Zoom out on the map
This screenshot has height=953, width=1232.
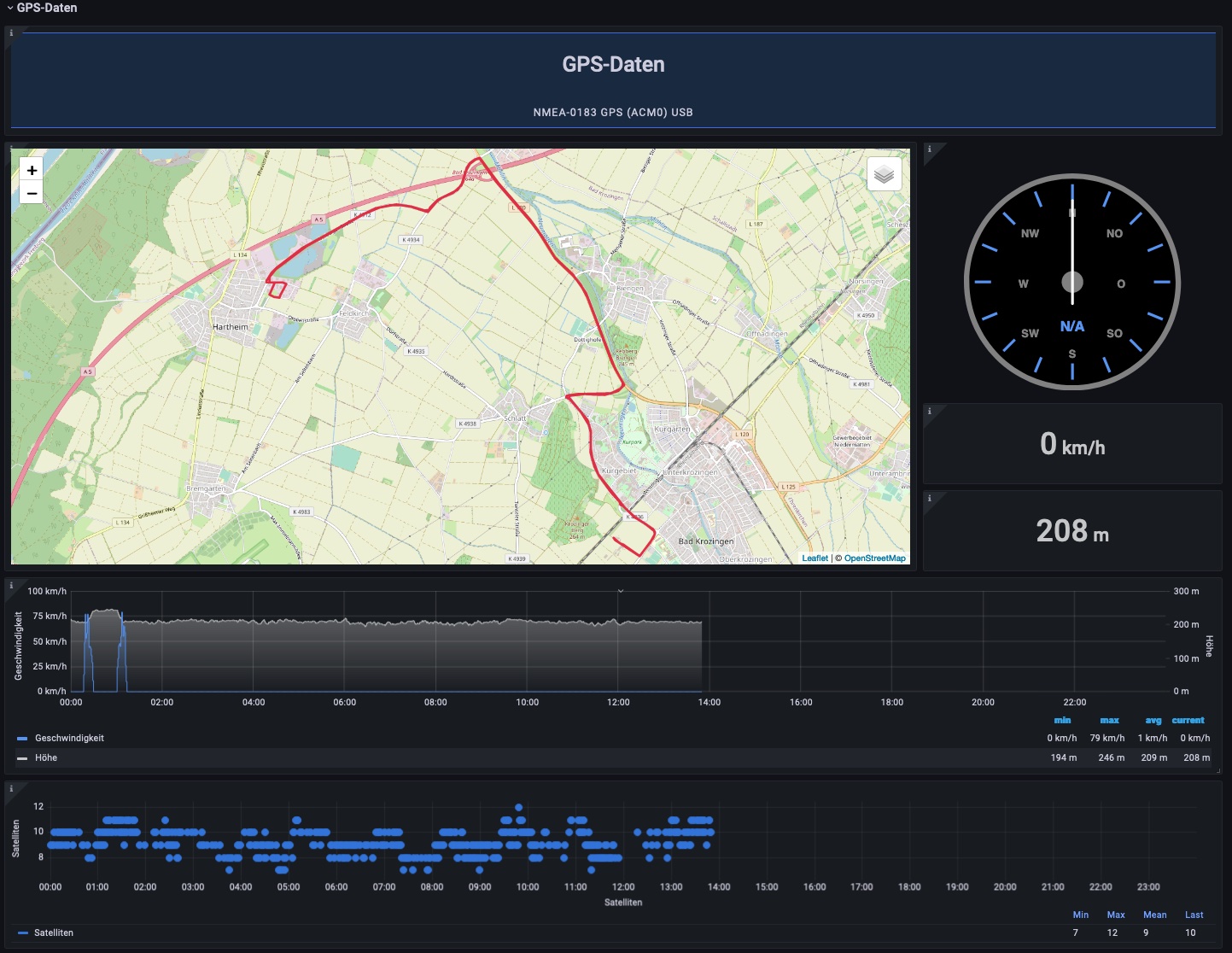click(x=32, y=193)
